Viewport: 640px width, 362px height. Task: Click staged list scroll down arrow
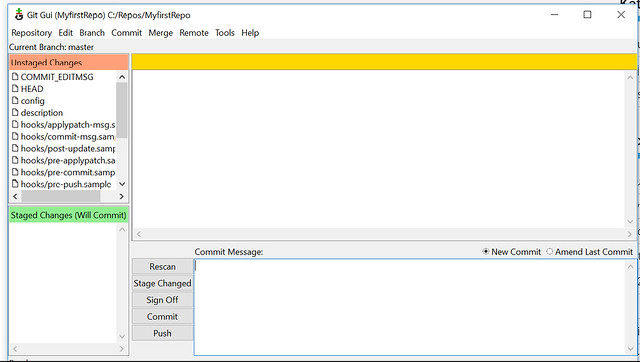coord(122,336)
